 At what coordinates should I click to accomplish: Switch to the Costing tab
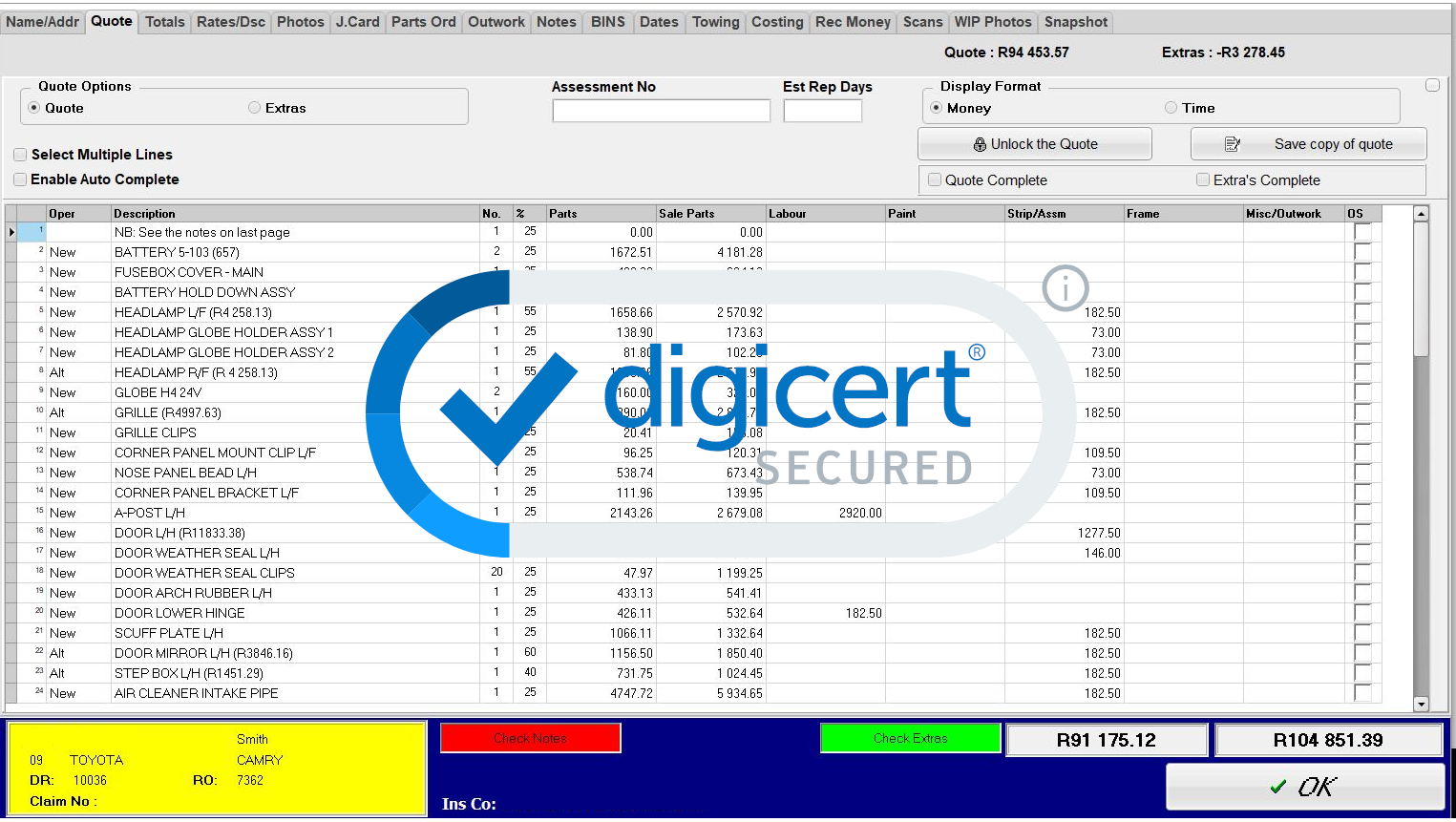click(777, 22)
